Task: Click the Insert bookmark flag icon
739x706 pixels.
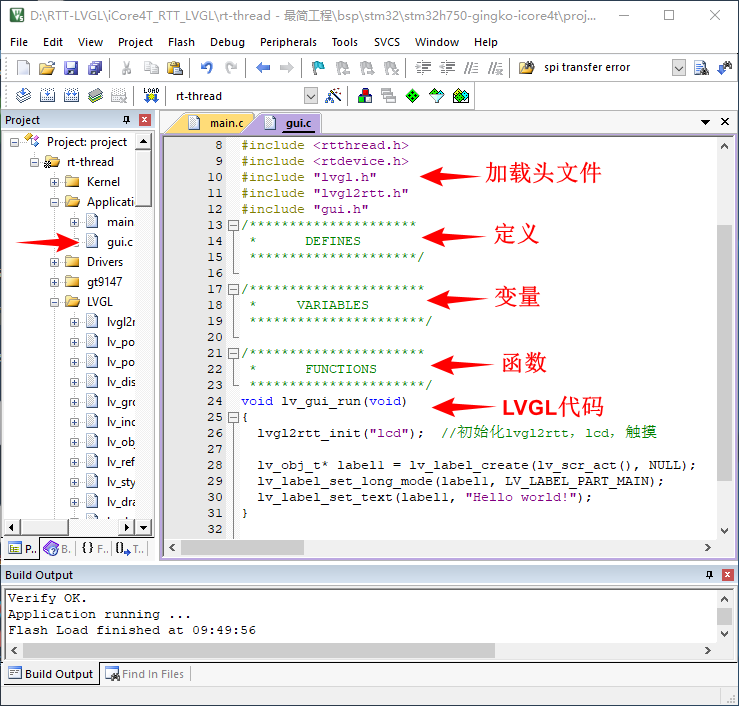Action: point(318,68)
